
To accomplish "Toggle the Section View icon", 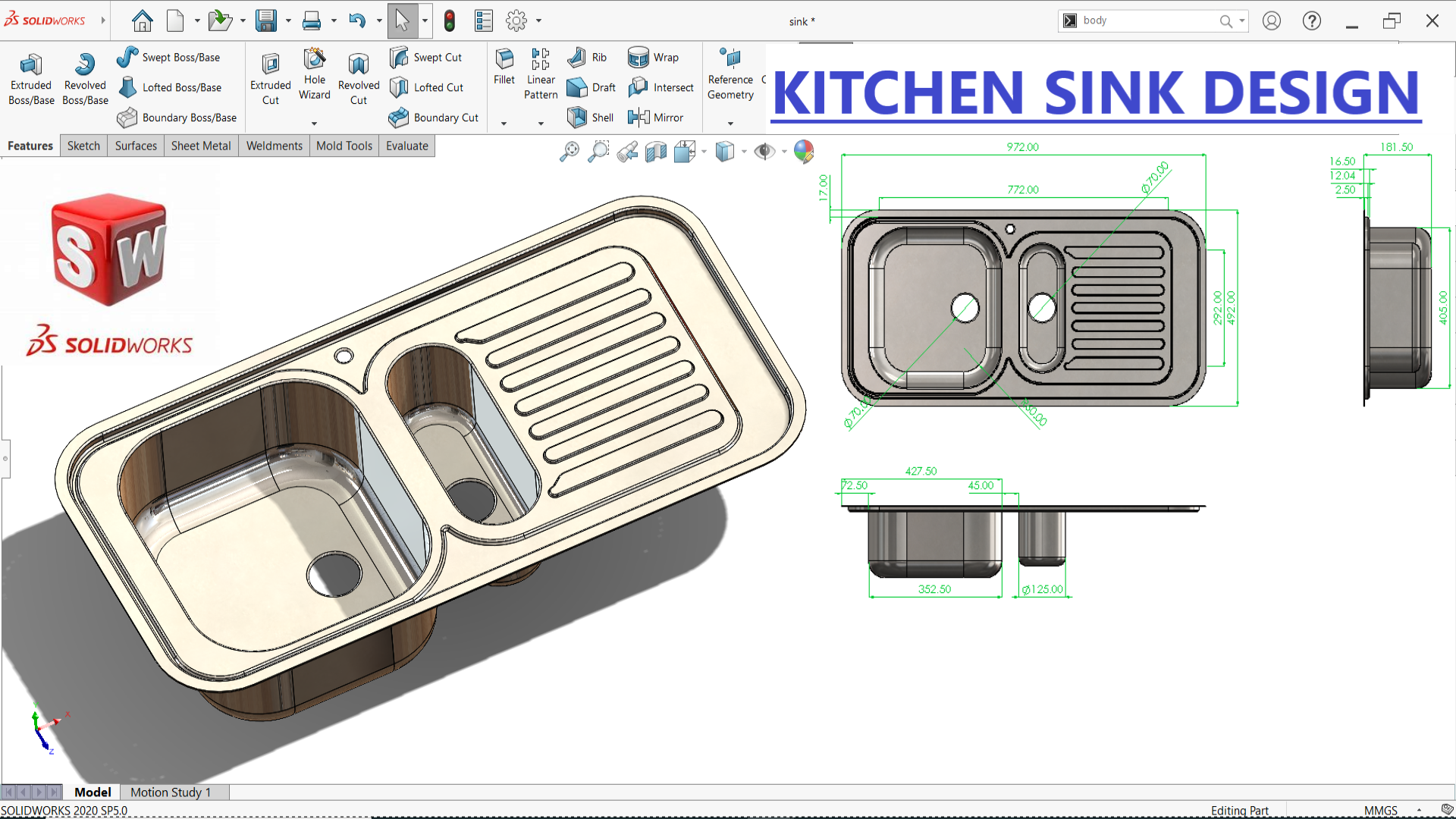I will (x=656, y=152).
